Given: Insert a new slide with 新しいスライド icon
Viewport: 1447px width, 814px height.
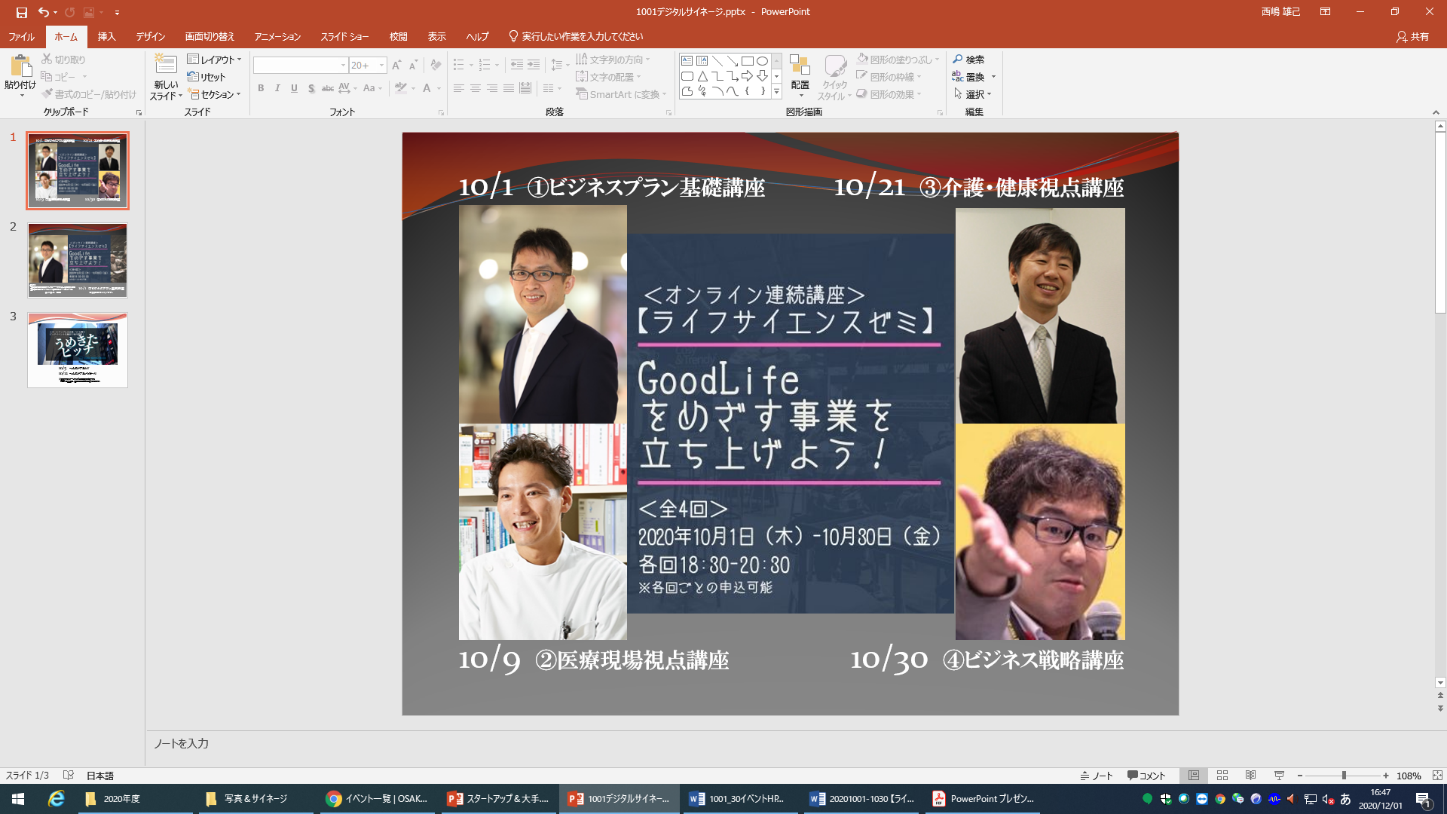Looking at the screenshot, I should point(165,66).
